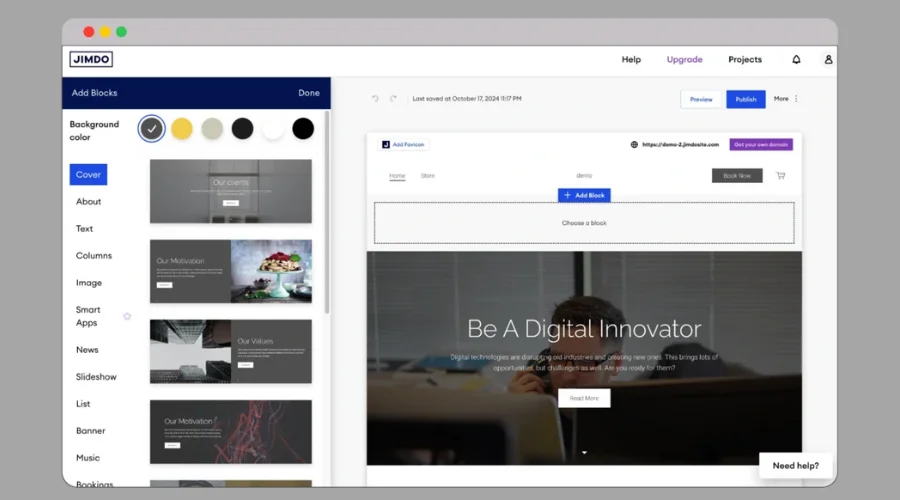Viewport: 900px width, 500px height.
Task: Click the down arrow on hero image
Action: tap(584, 453)
